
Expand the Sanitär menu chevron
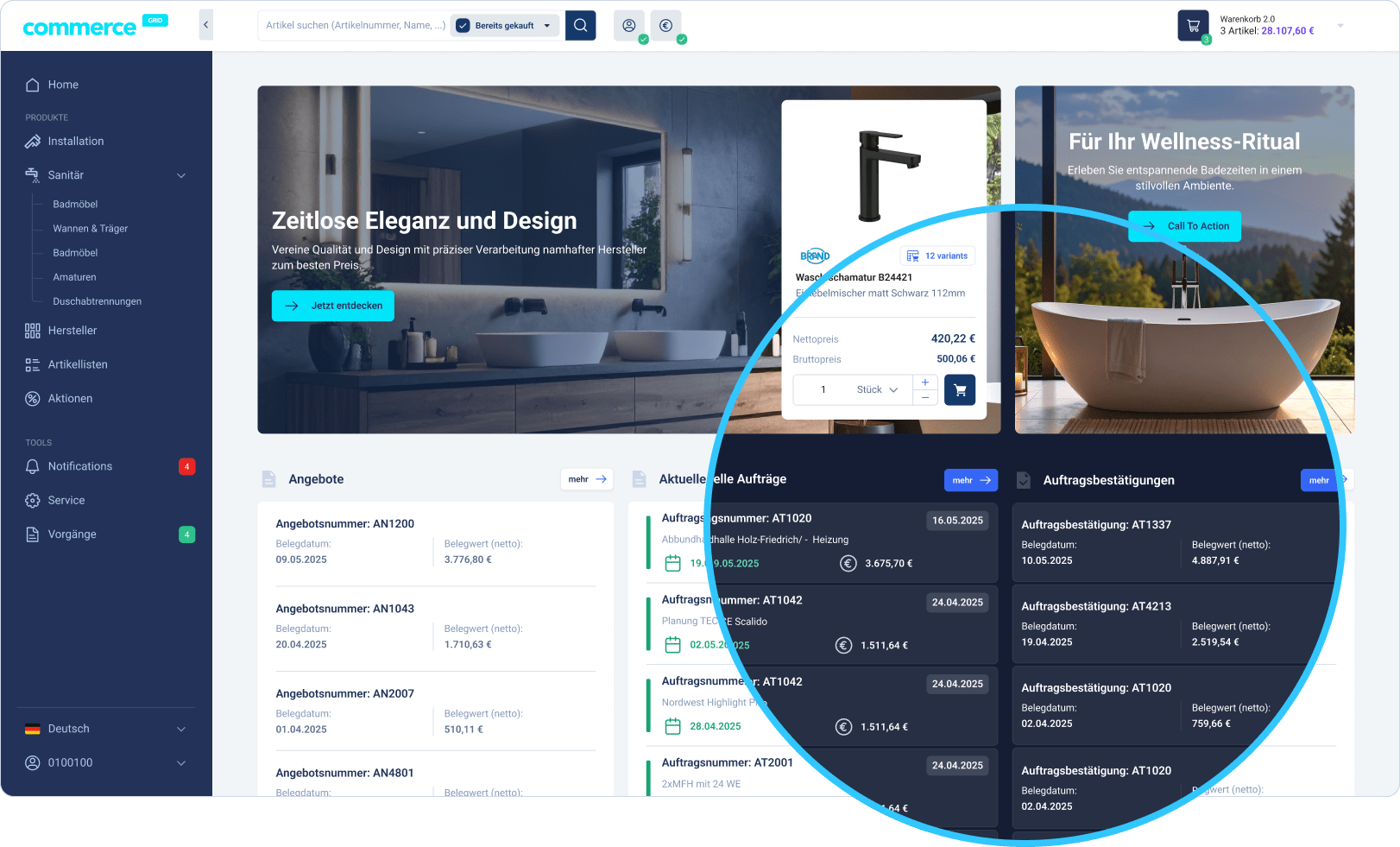pyautogui.click(x=181, y=175)
